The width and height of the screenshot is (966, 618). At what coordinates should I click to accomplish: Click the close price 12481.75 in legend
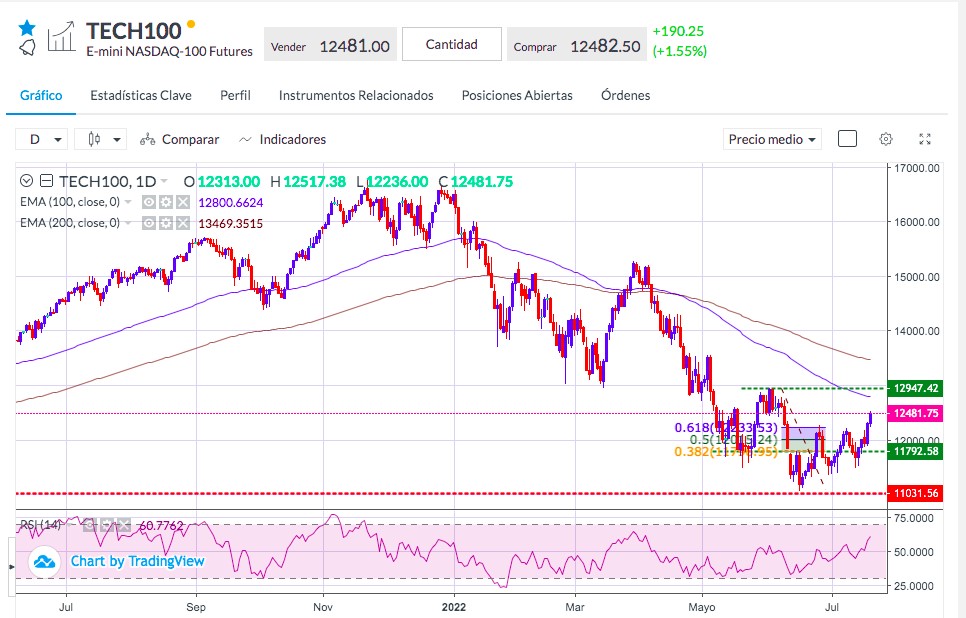(482, 182)
